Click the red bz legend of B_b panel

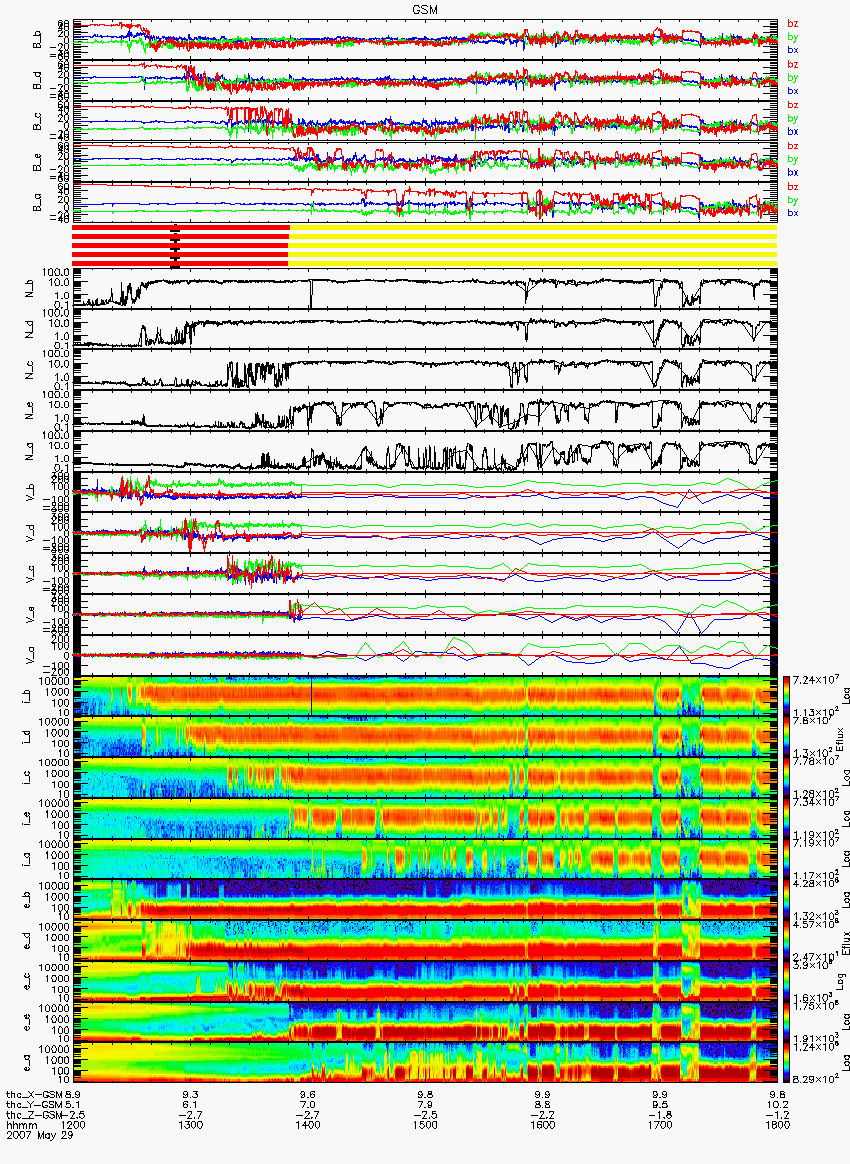[x=793, y=24]
